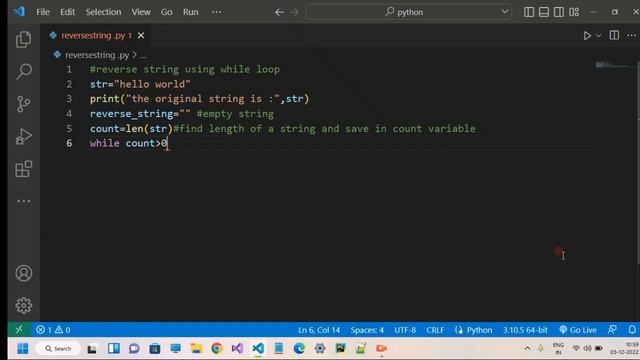The height and width of the screenshot is (360, 640).
Task: Click Ln 6, Col 14 to go to line
Action: pyautogui.click(x=319, y=330)
